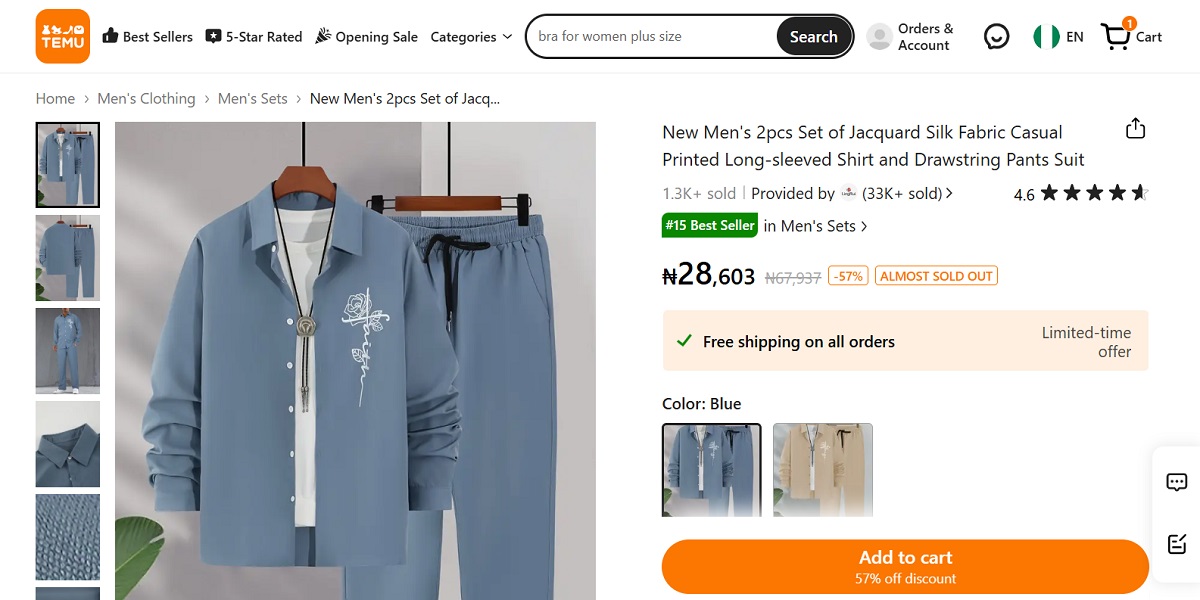The height and width of the screenshot is (600, 1200).
Task: Click the Nigeria flag language icon
Action: pos(1046,37)
